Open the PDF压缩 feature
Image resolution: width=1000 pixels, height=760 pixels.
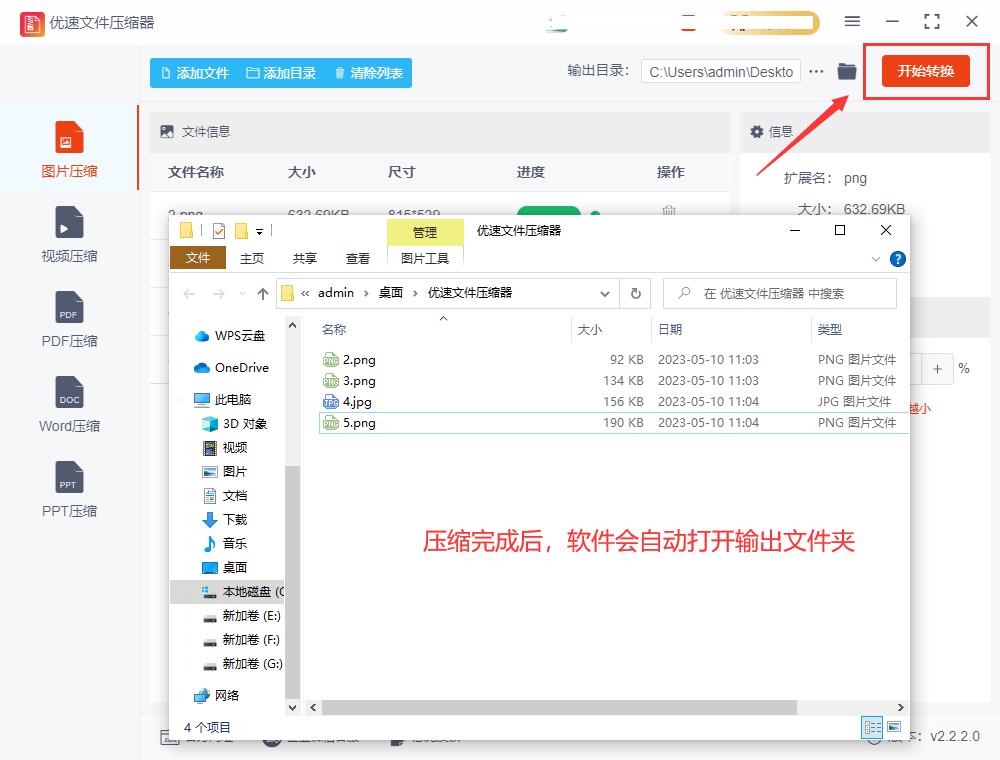pyautogui.click(x=67, y=318)
